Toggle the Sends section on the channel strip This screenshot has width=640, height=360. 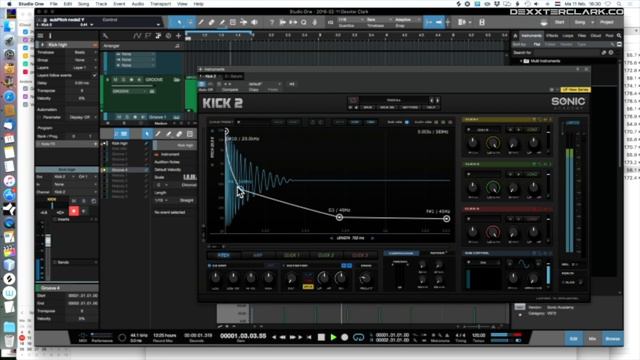[x=56, y=262]
